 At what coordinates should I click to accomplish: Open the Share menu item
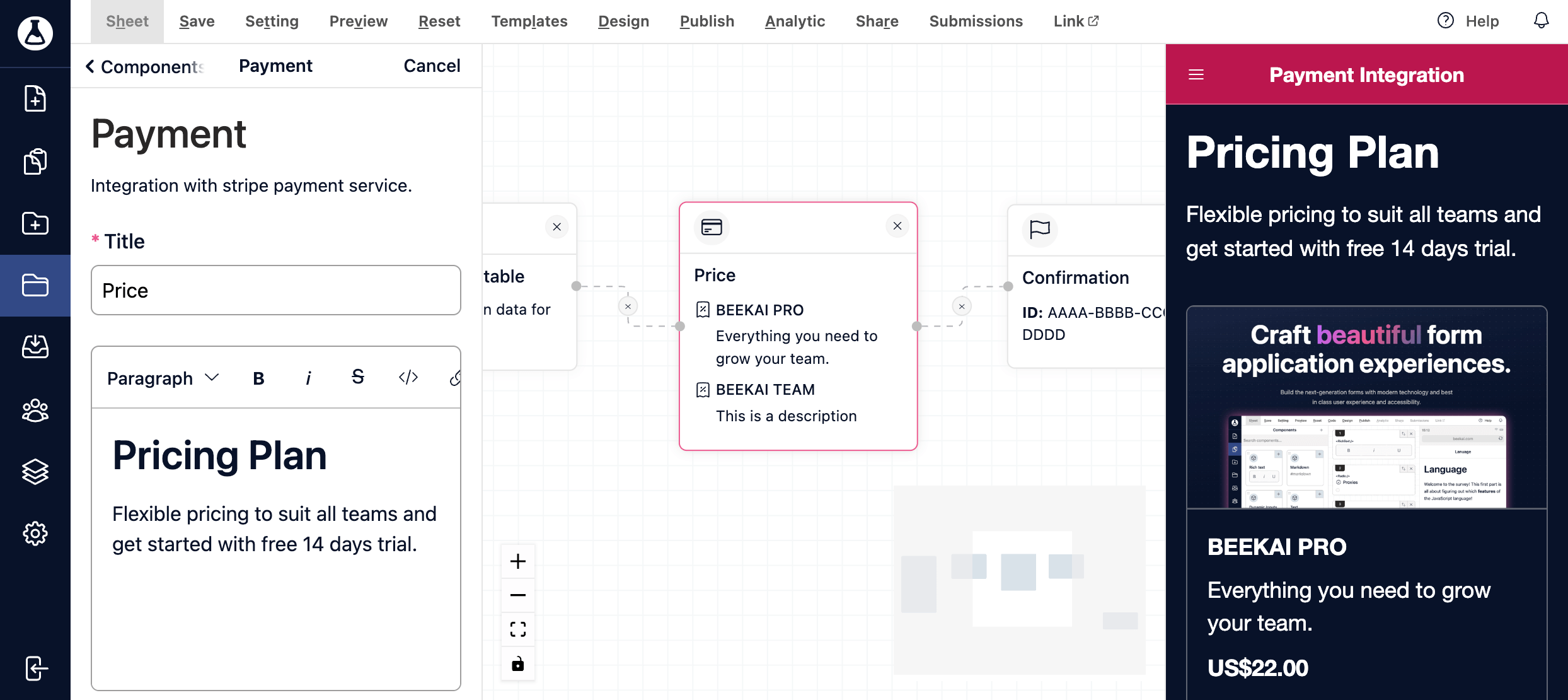[x=877, y=21]
